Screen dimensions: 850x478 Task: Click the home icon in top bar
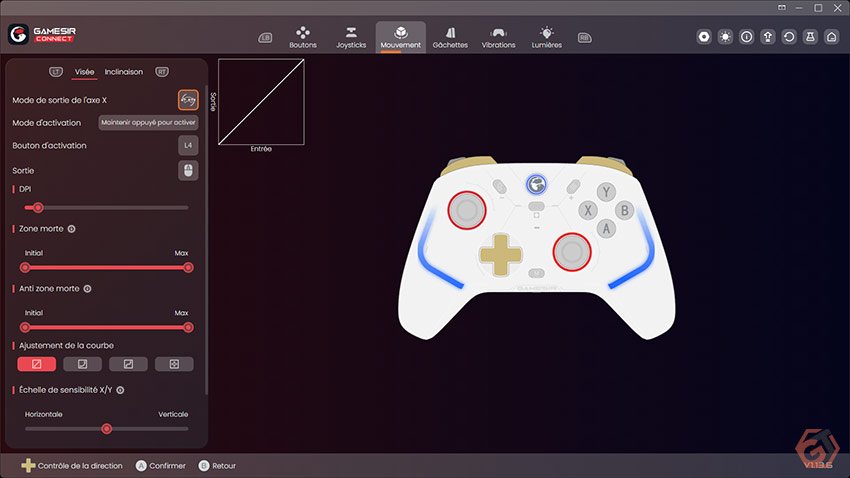(832, 37)
